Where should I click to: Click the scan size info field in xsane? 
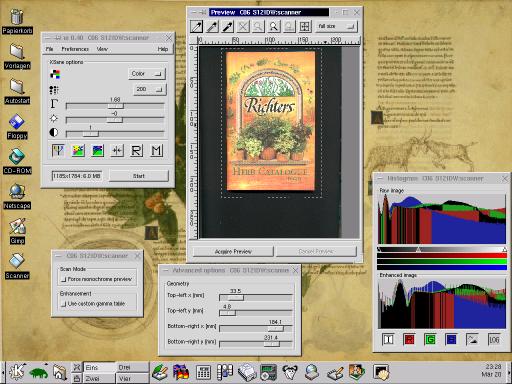tap(77, 176)
